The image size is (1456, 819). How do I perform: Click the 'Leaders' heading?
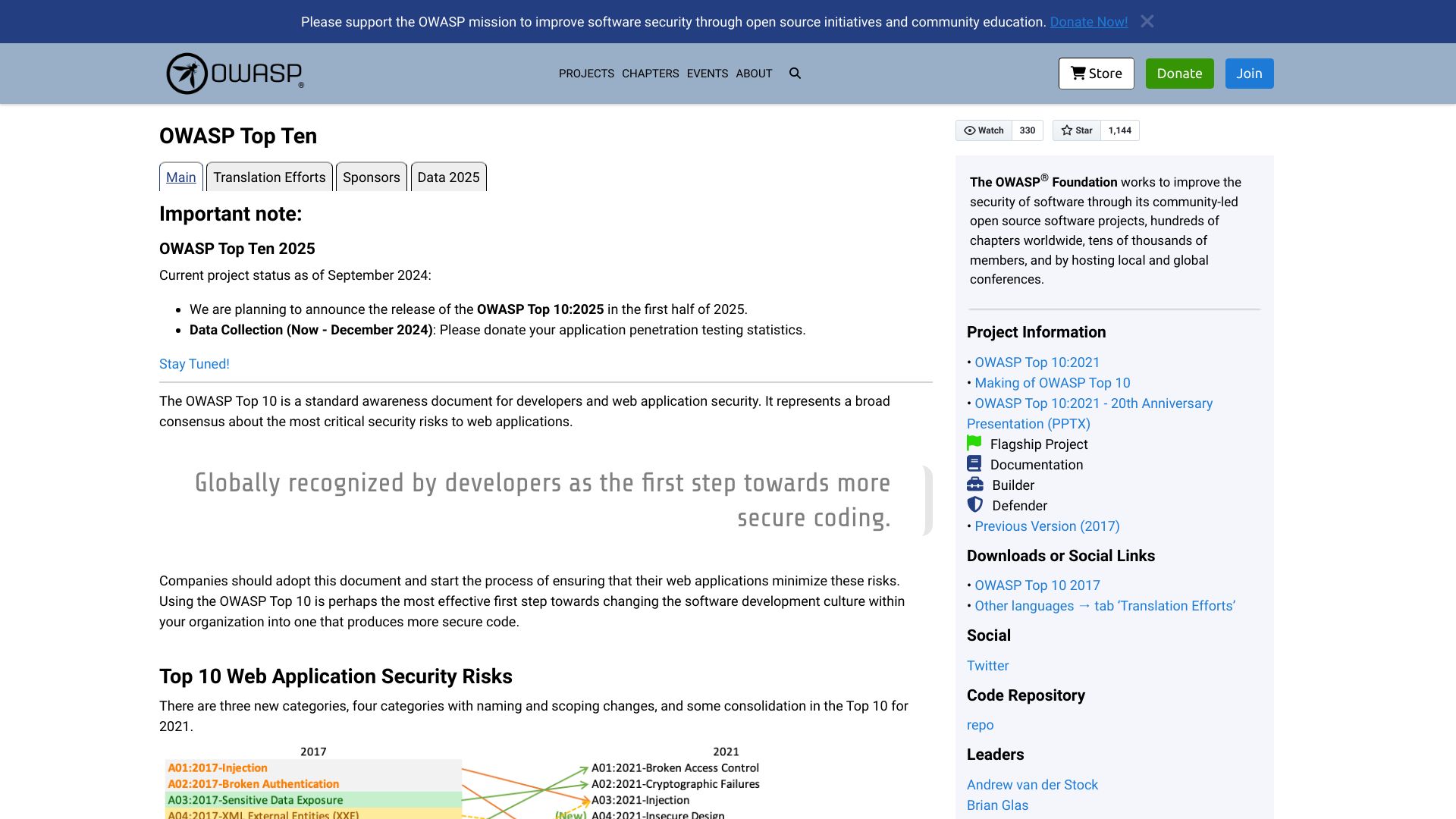click(x=995, y=755)
